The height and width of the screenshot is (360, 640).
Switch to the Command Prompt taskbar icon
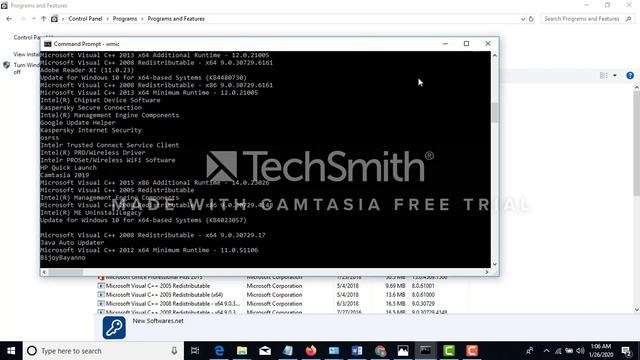click(x=426, y=351)
